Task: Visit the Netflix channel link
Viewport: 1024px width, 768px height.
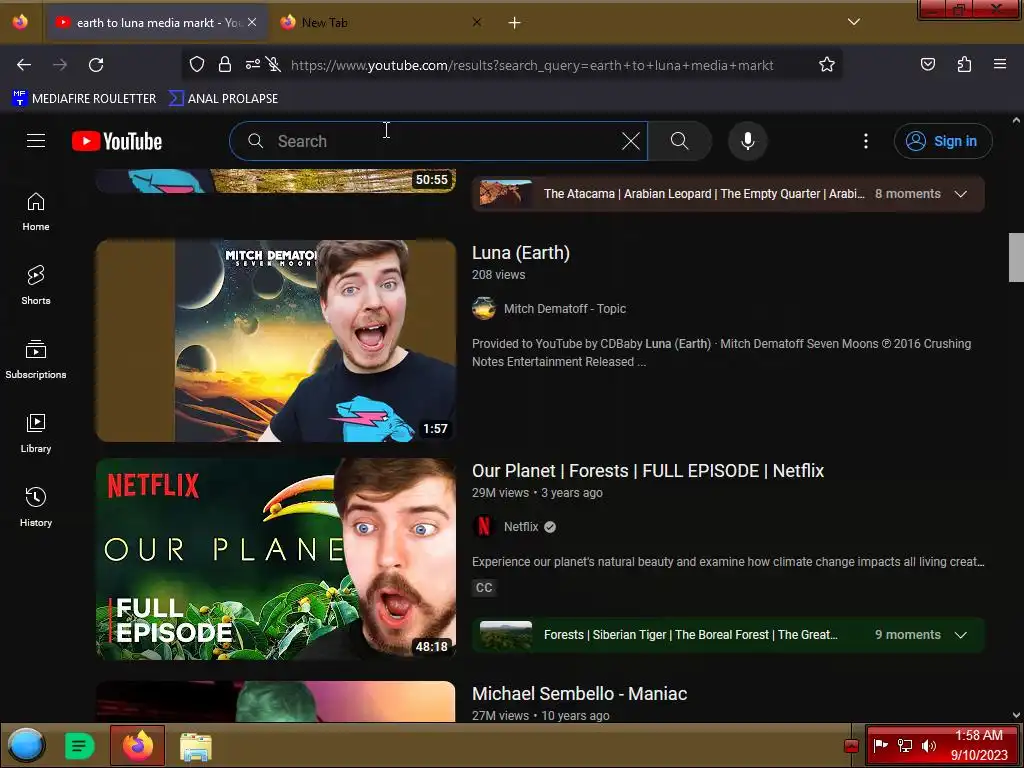Action: (520, 526)
